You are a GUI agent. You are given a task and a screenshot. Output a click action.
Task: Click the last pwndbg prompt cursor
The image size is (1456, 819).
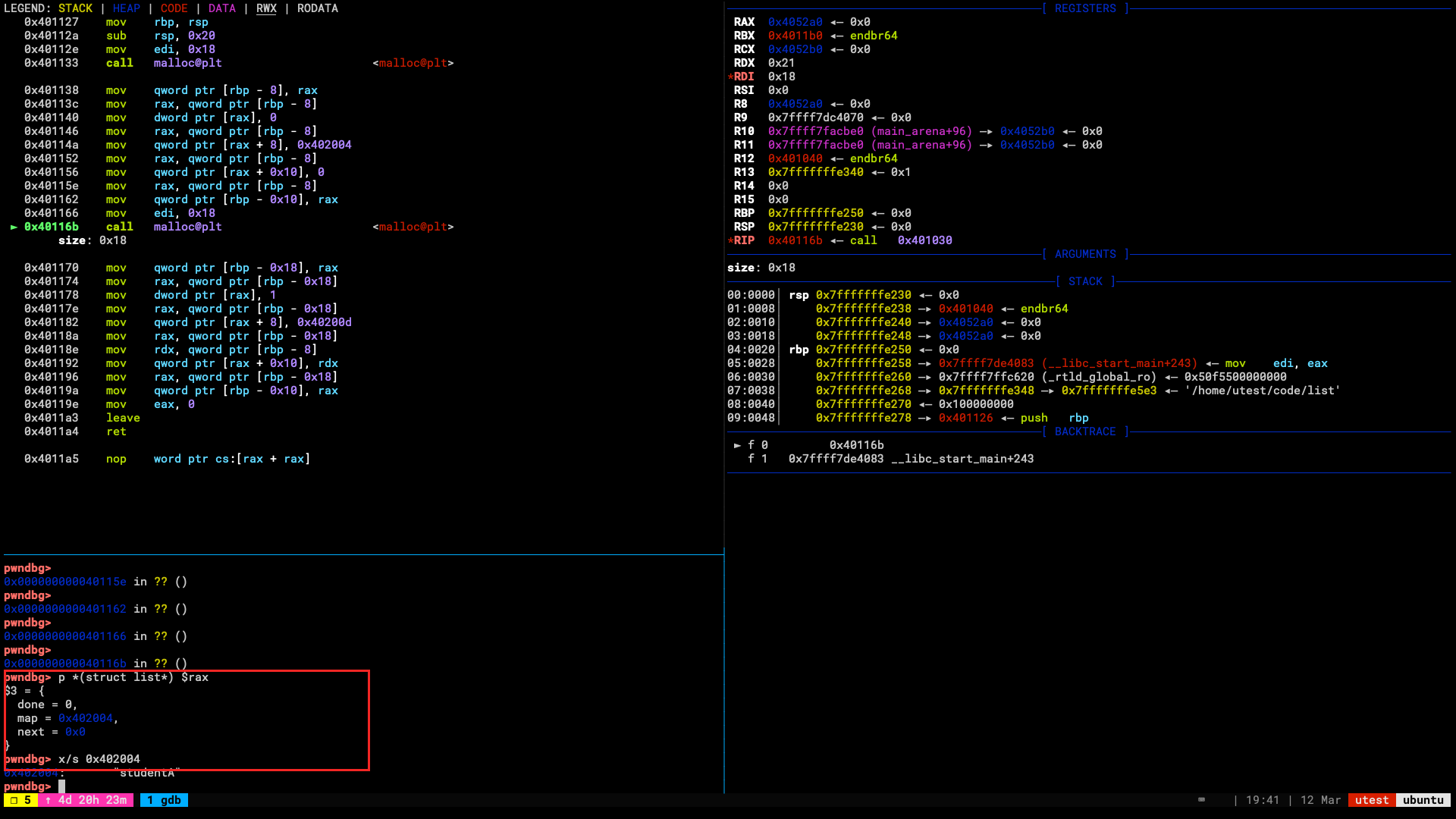62,786
